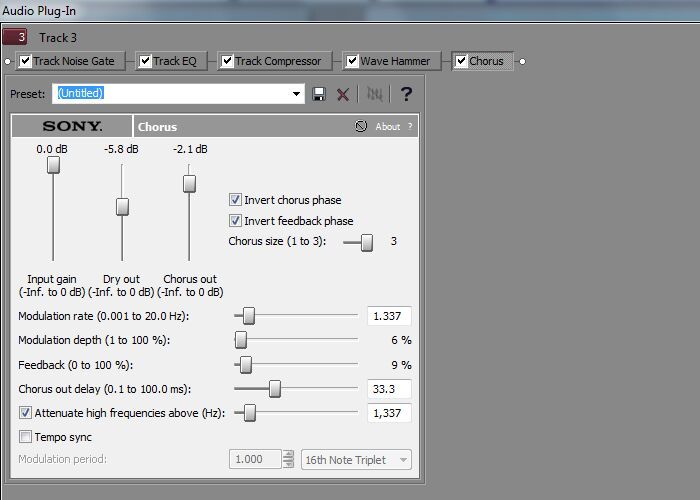Open plug-in help via the question mark icon

pos(405,94)
